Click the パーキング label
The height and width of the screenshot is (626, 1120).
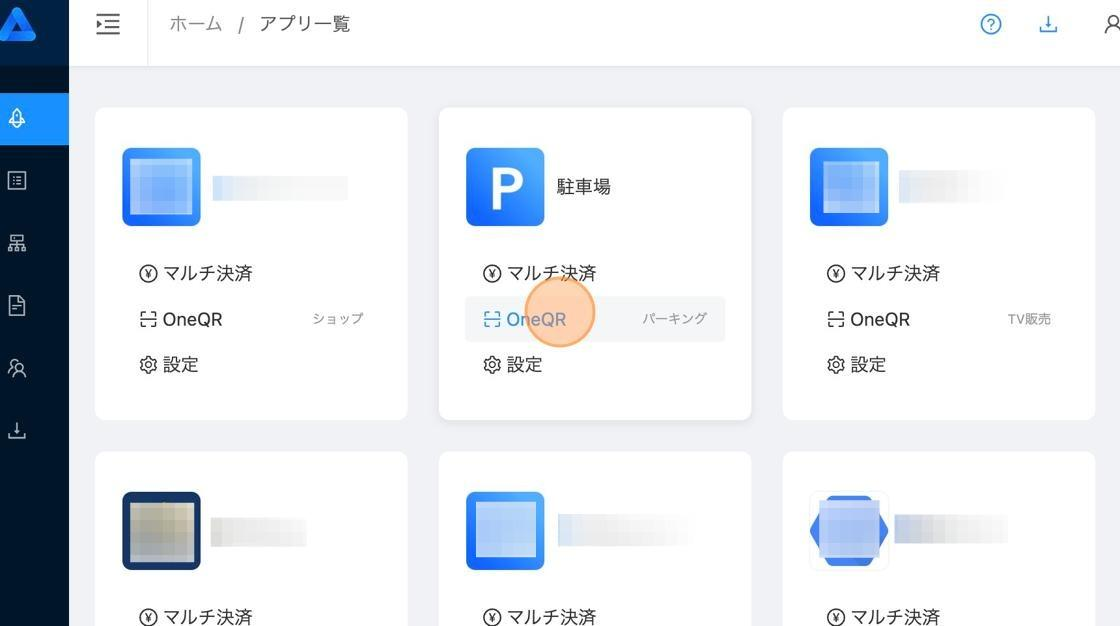click(674, 319)
